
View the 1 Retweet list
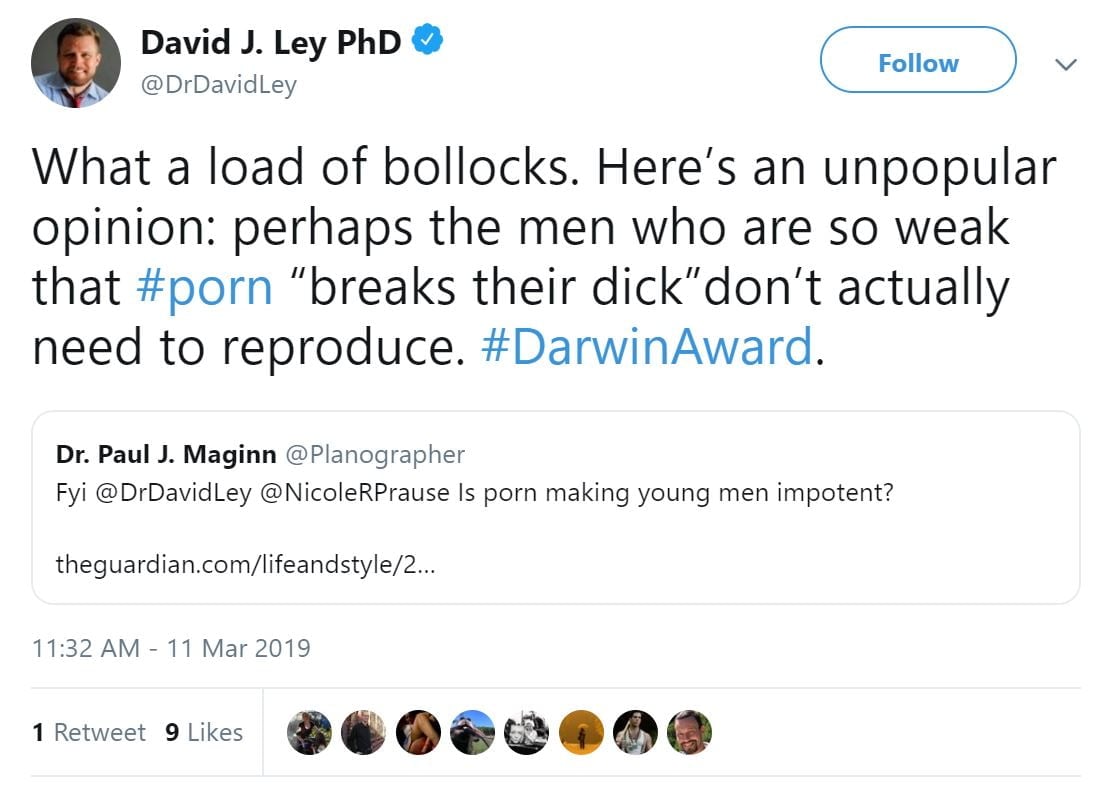(x=89, y=732)
